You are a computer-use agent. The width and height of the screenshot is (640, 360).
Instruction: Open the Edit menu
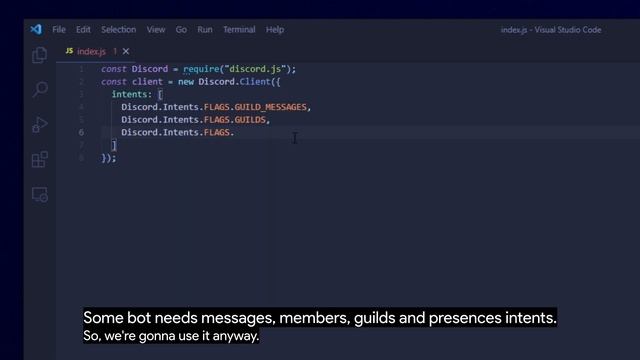(x=83, y=29)
